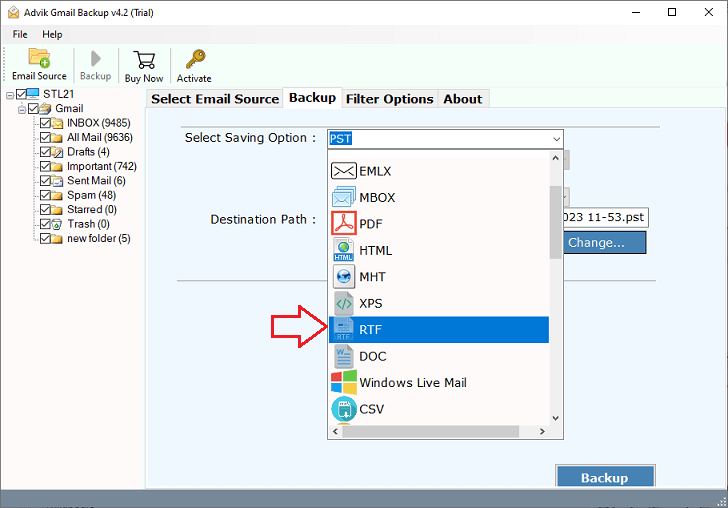
Task: Switch to Filter Options tab
Action: coord(390,99)
